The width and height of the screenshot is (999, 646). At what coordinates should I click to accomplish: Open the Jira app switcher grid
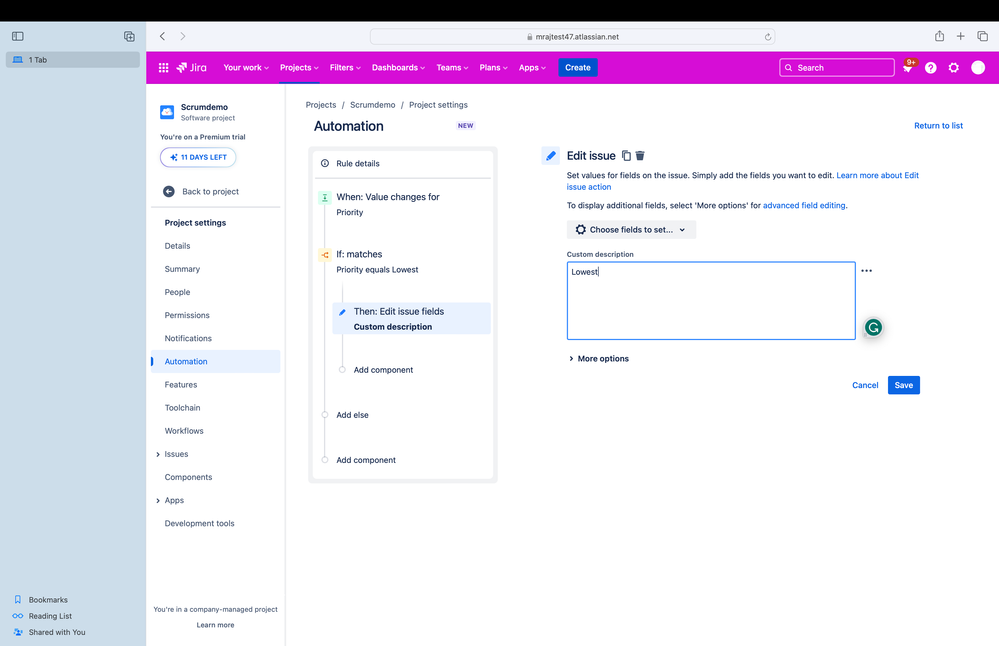coord(163,68)
